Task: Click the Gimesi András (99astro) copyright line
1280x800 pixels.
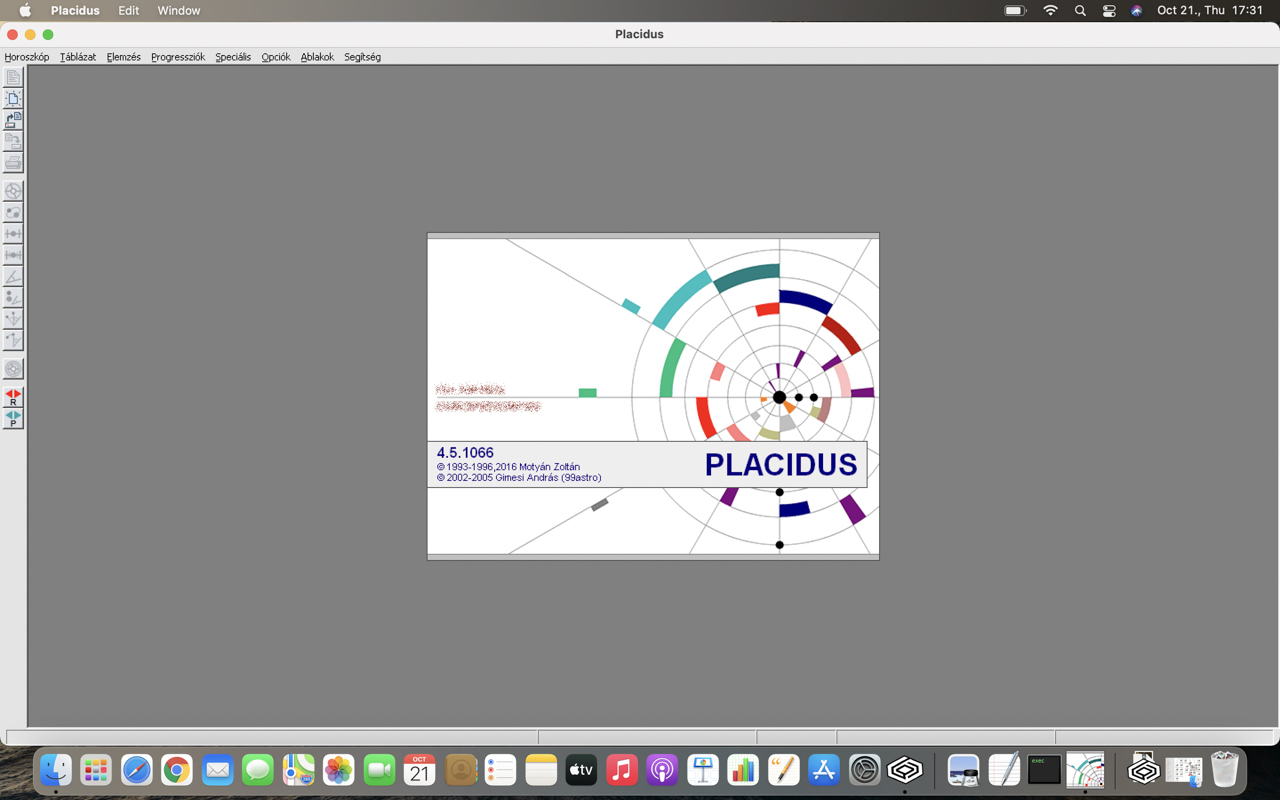Action: [519, 478]
